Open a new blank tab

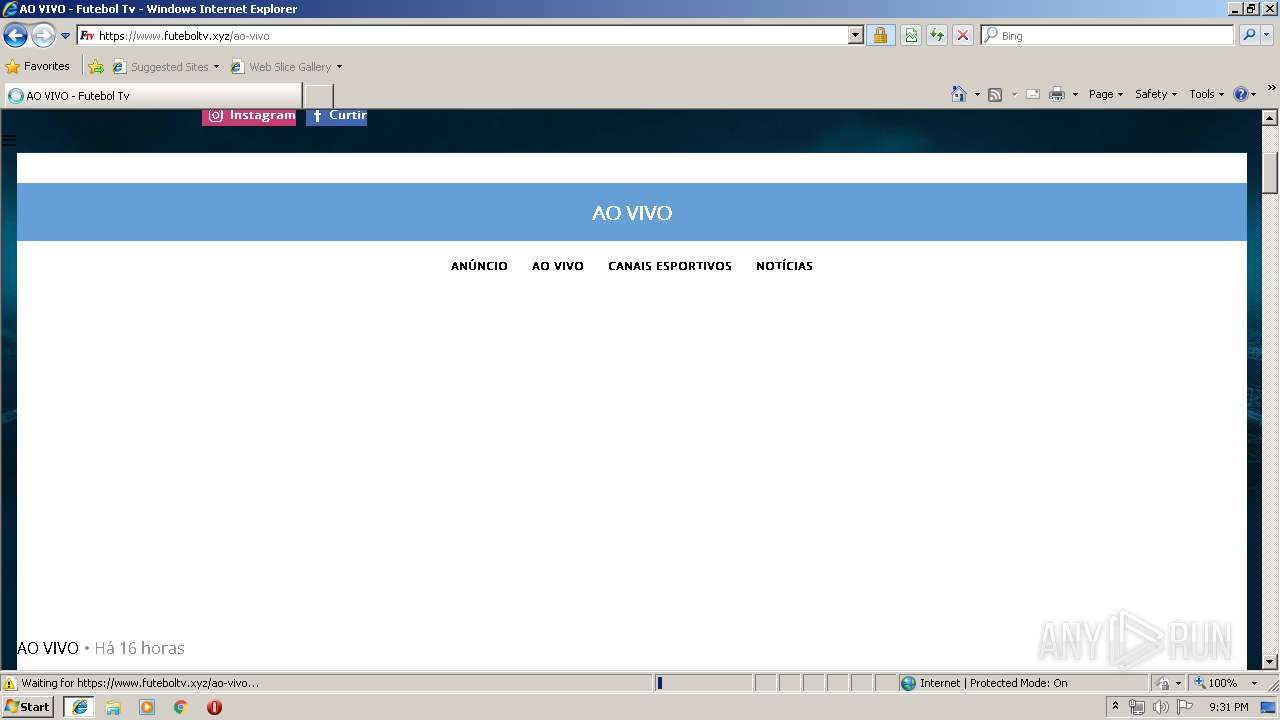coord(318,96)
